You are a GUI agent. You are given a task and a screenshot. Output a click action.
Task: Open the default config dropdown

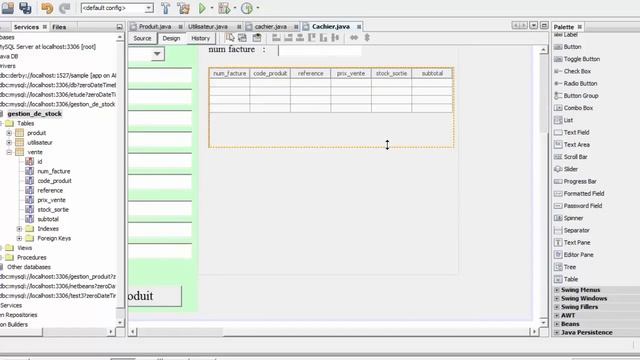coord(149,8)
